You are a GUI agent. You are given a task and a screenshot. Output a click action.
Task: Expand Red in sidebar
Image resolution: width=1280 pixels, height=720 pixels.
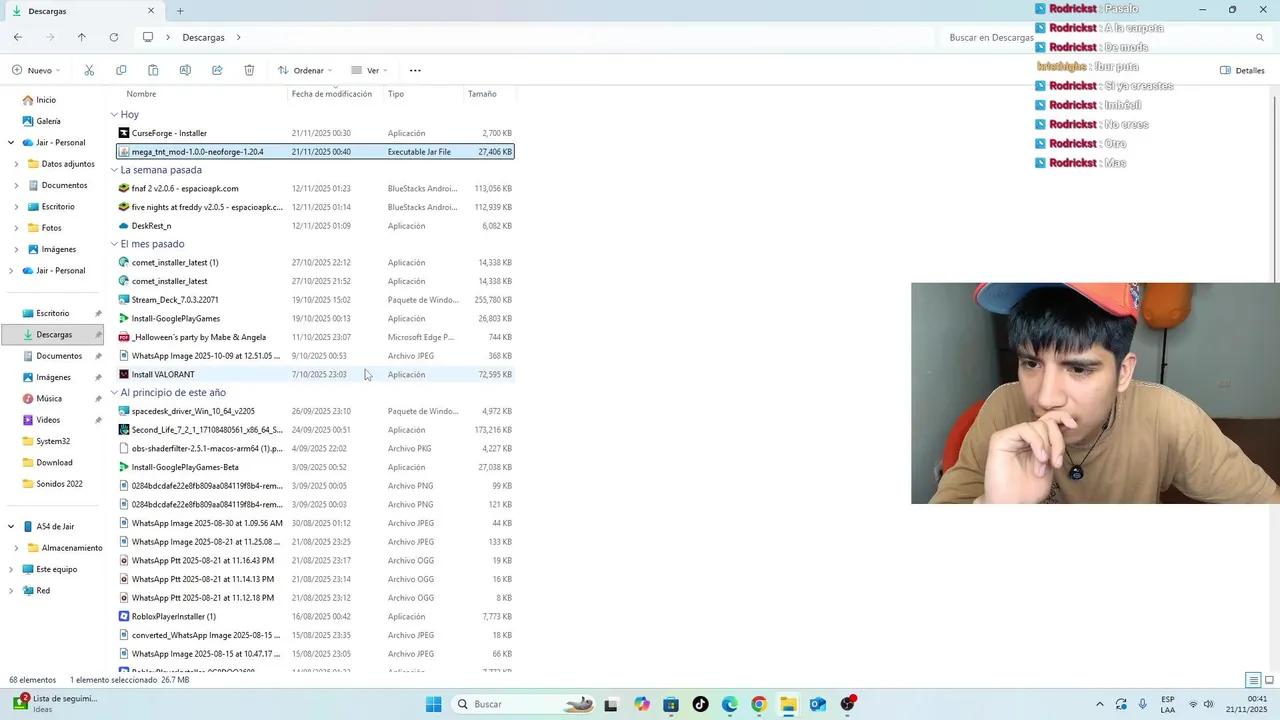[11, 591]
